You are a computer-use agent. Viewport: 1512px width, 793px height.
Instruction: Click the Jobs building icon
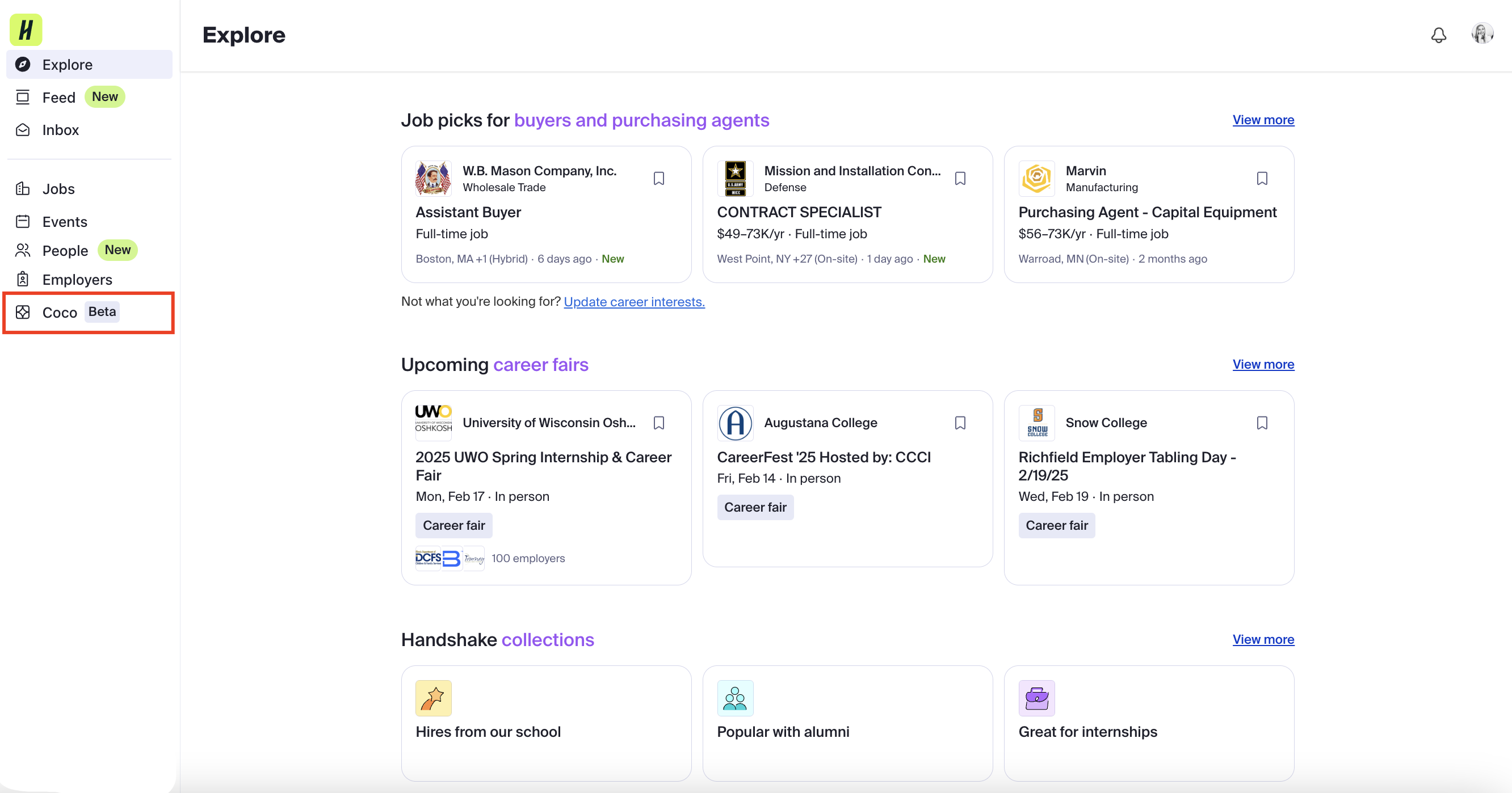23,189
